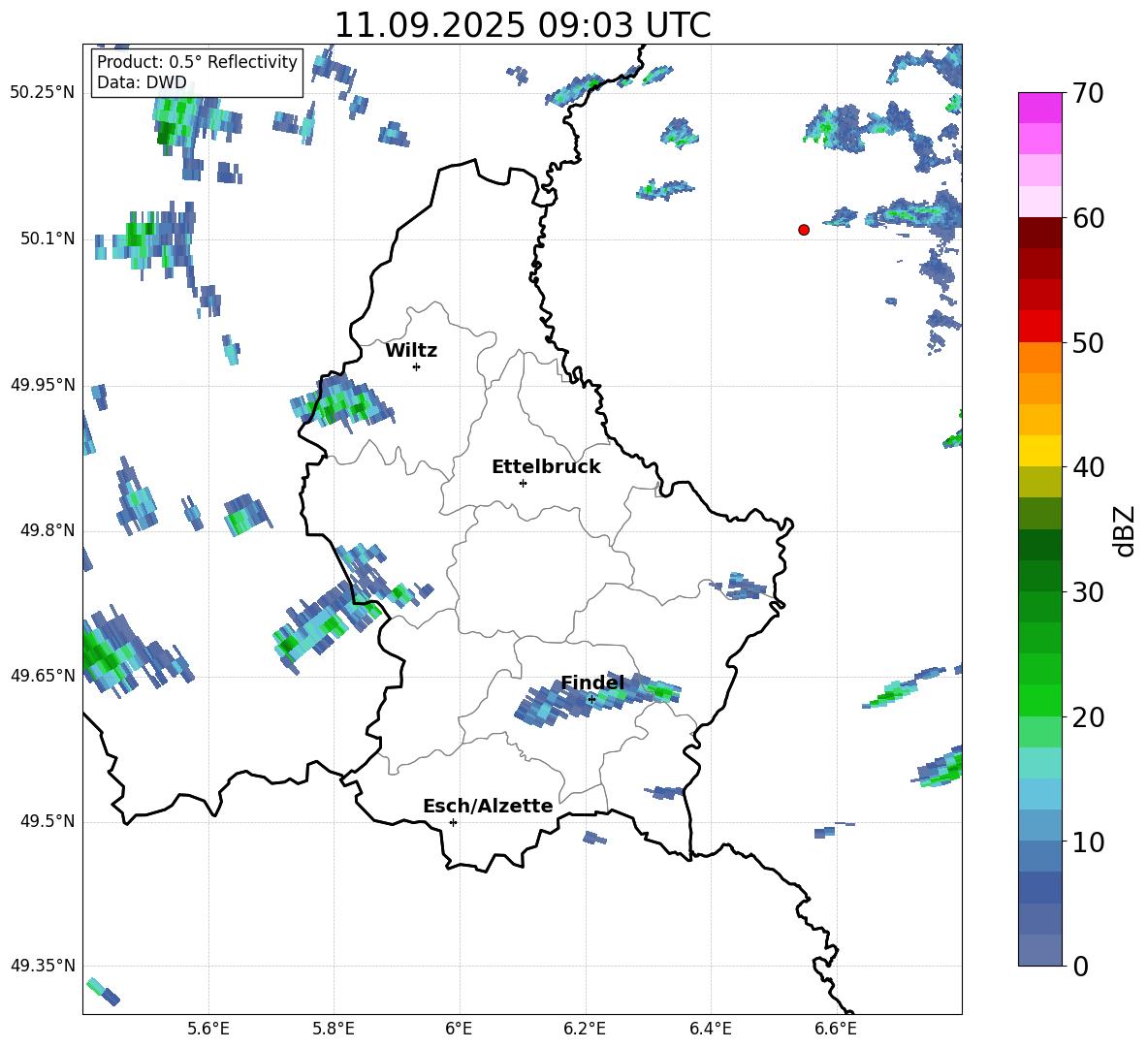Click the Esch/Alzette location cross marker
The height and width of the screenshot is (1048, 1148).
click(x=453, y=822)
